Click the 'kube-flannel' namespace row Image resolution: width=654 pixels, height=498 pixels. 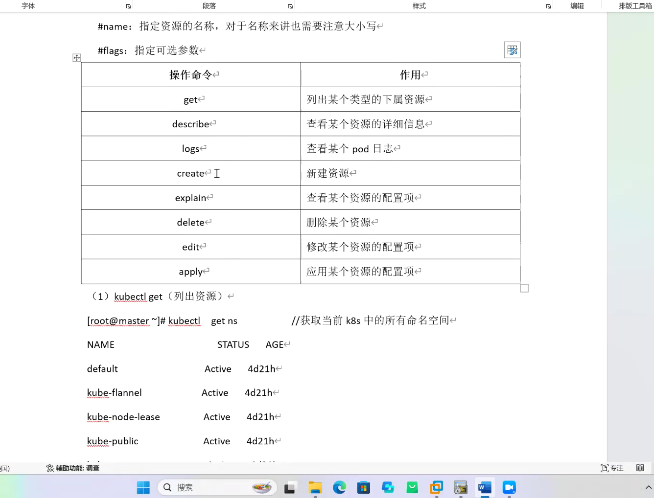point(183,392)
